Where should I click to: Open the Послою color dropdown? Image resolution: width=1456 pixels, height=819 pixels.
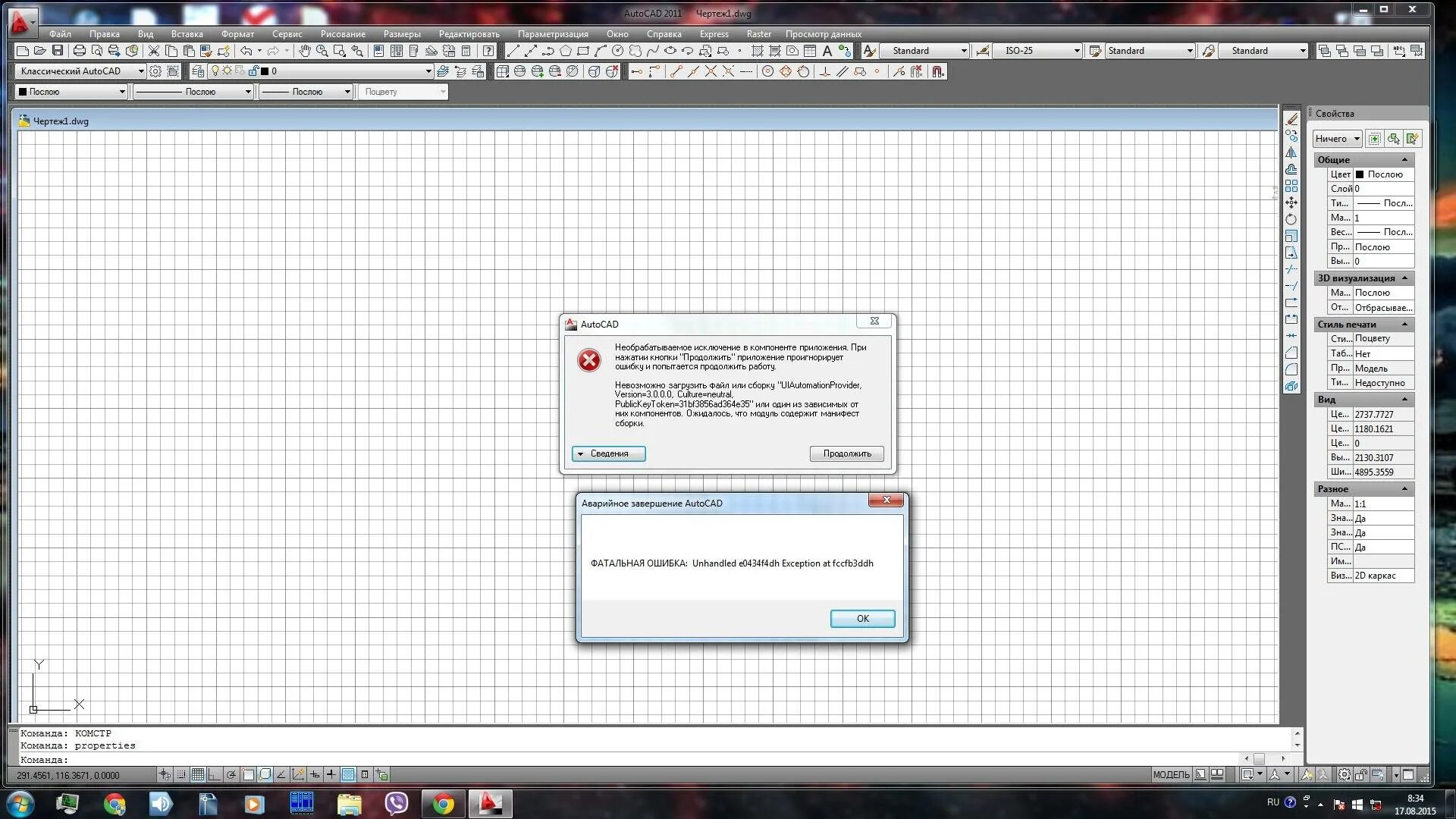[x=121, y=92]
